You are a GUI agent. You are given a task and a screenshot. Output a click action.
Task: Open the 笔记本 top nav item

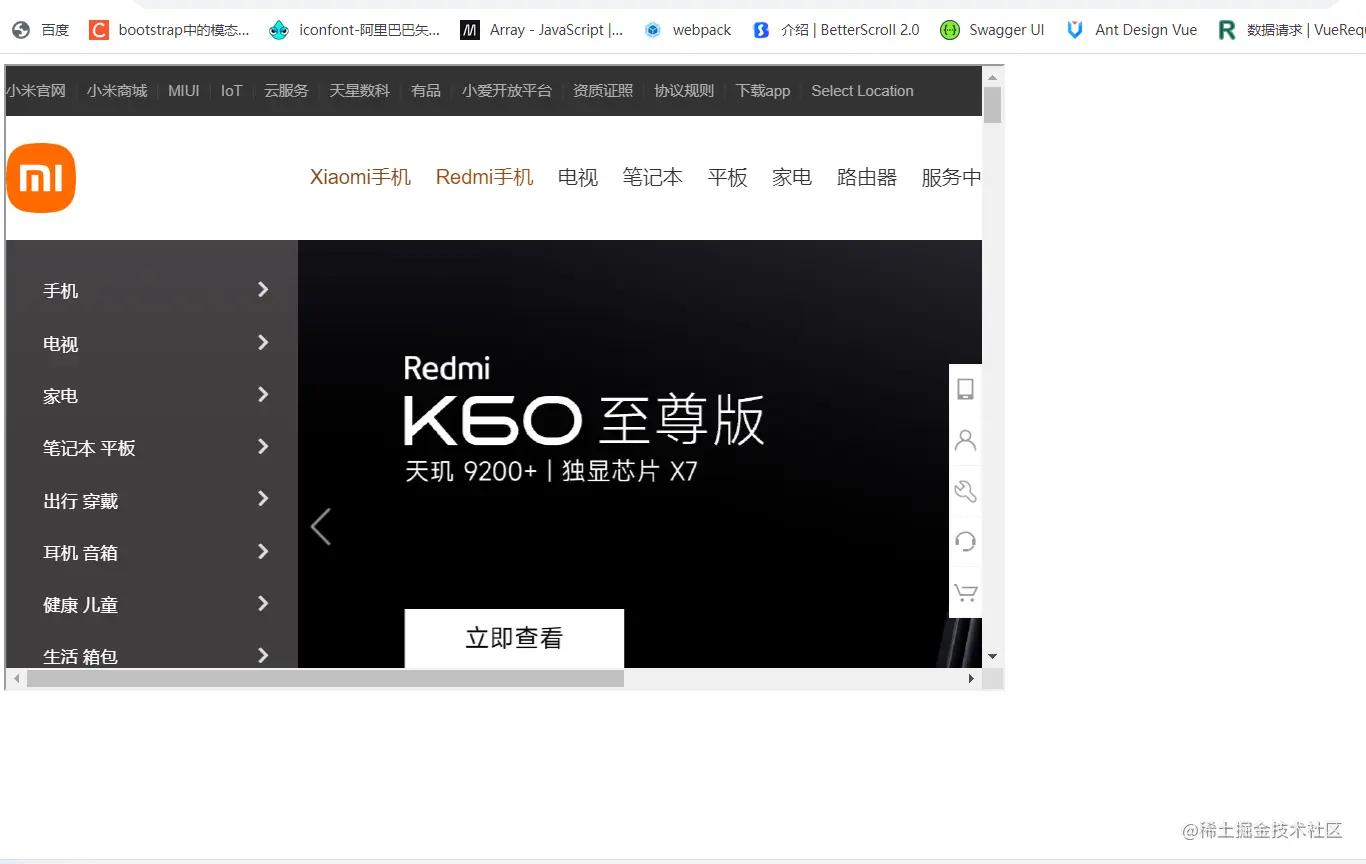coord(652,177)
